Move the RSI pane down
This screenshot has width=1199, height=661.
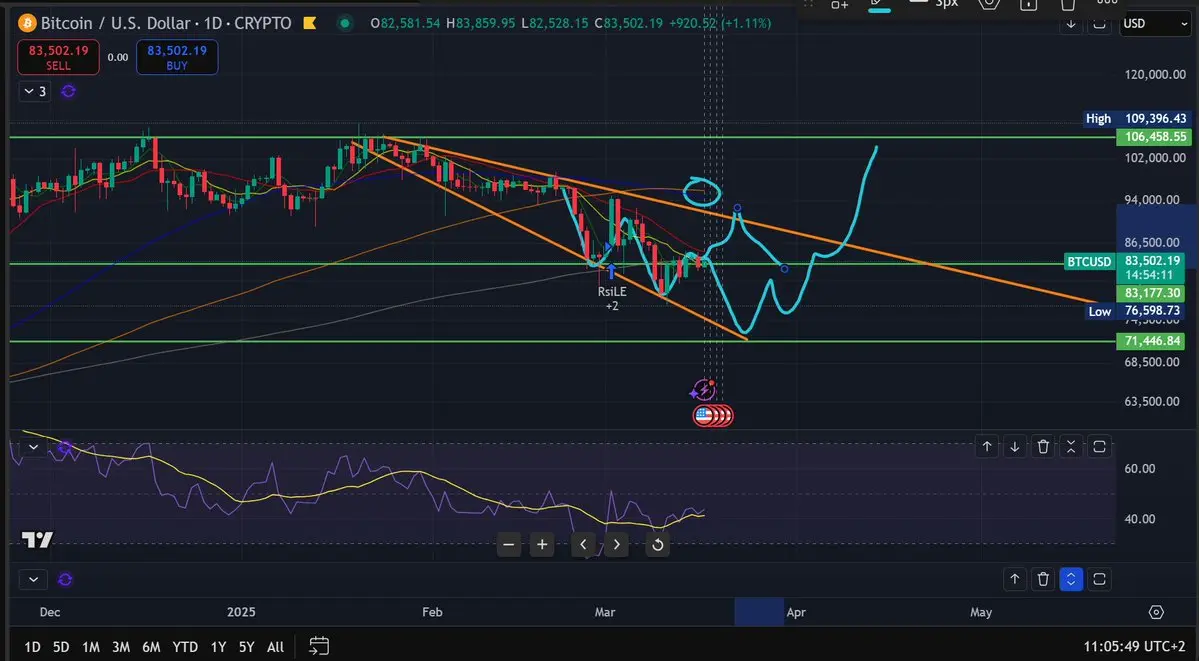pos(1015,447)
